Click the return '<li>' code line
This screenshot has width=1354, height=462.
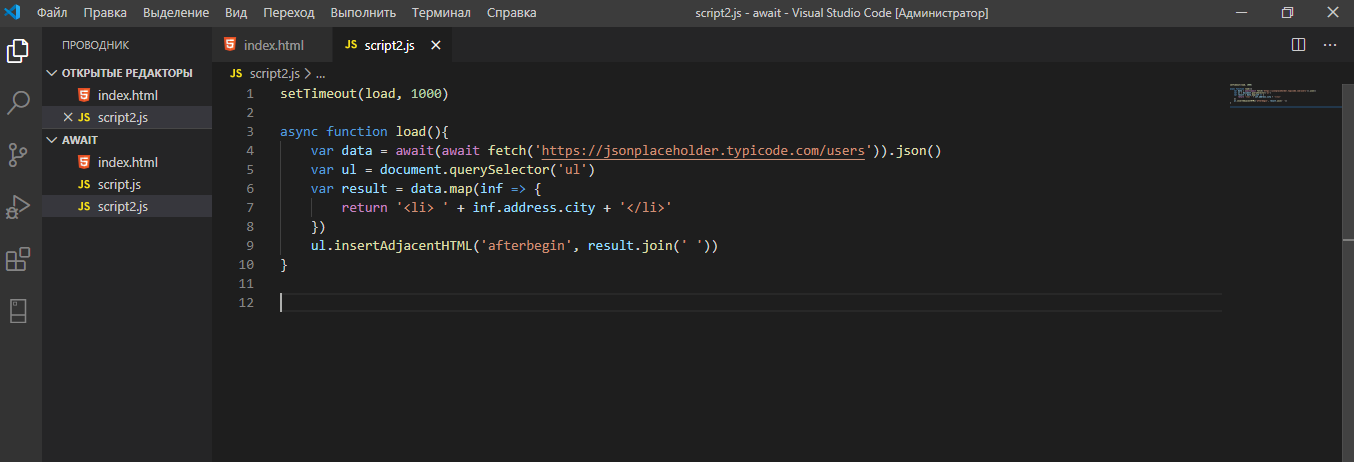point(506,208)
